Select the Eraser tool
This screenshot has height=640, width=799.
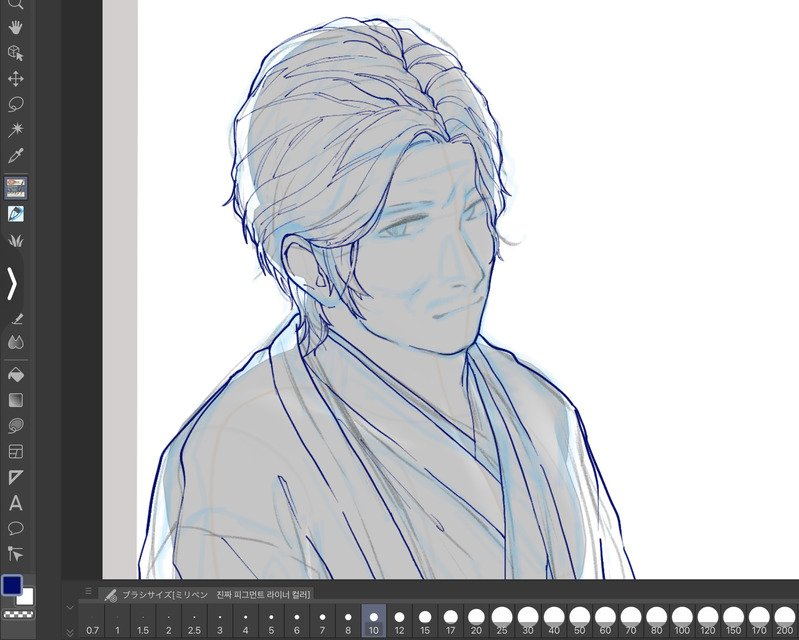(16, 318)
